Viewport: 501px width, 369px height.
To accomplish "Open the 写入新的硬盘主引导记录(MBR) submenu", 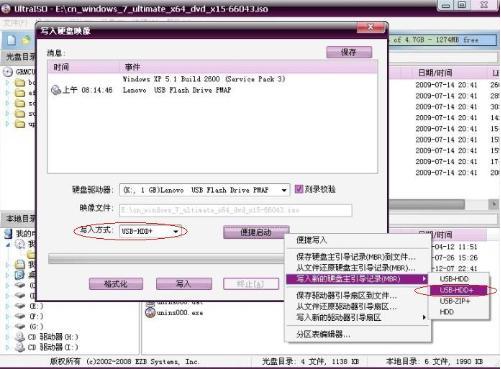I will click(358, 279).
